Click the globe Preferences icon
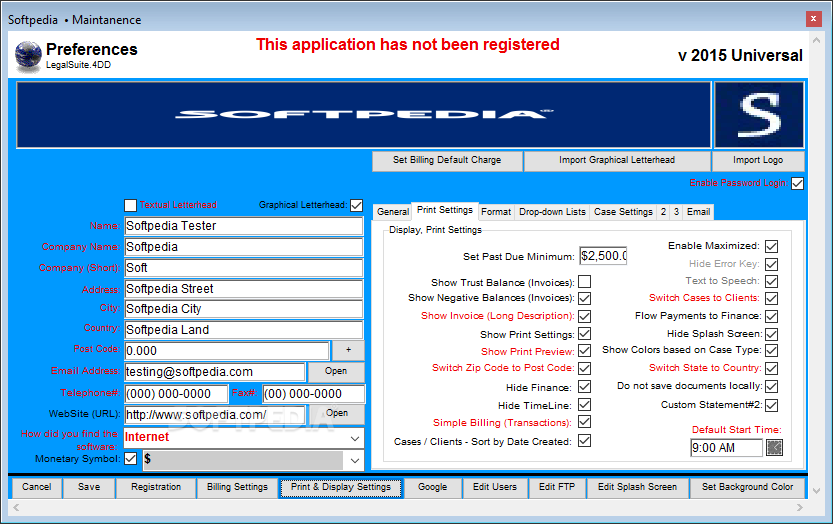This screenshot has width=833, height=524. [28, 55]
